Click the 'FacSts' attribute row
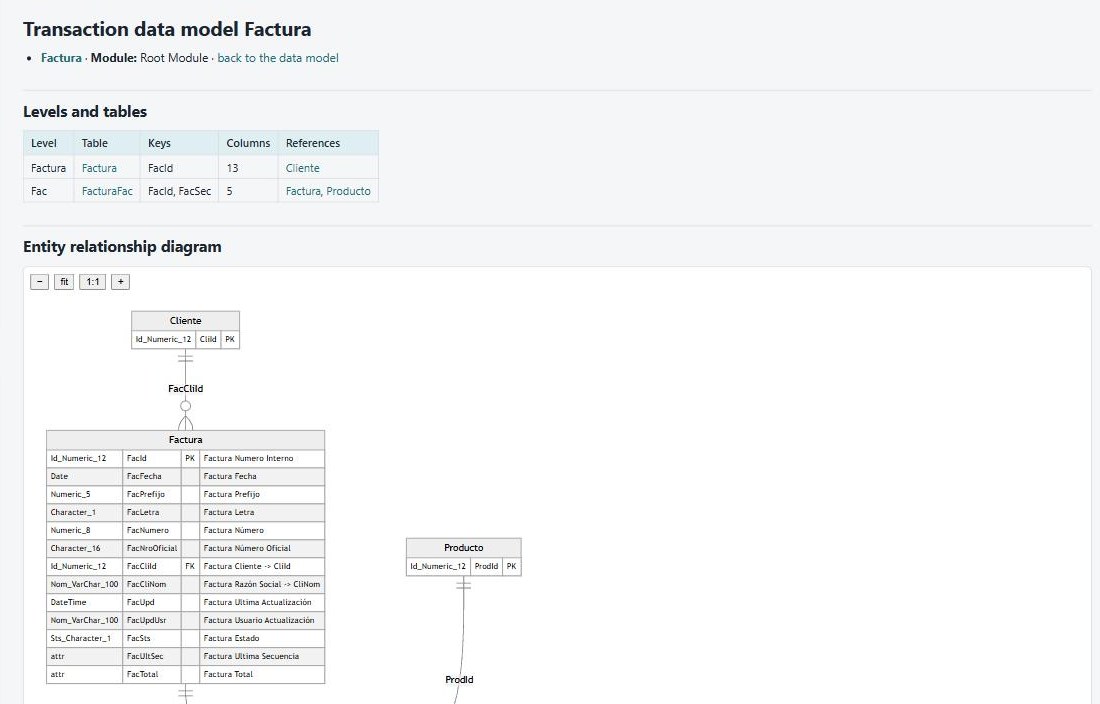 (185, 638)
